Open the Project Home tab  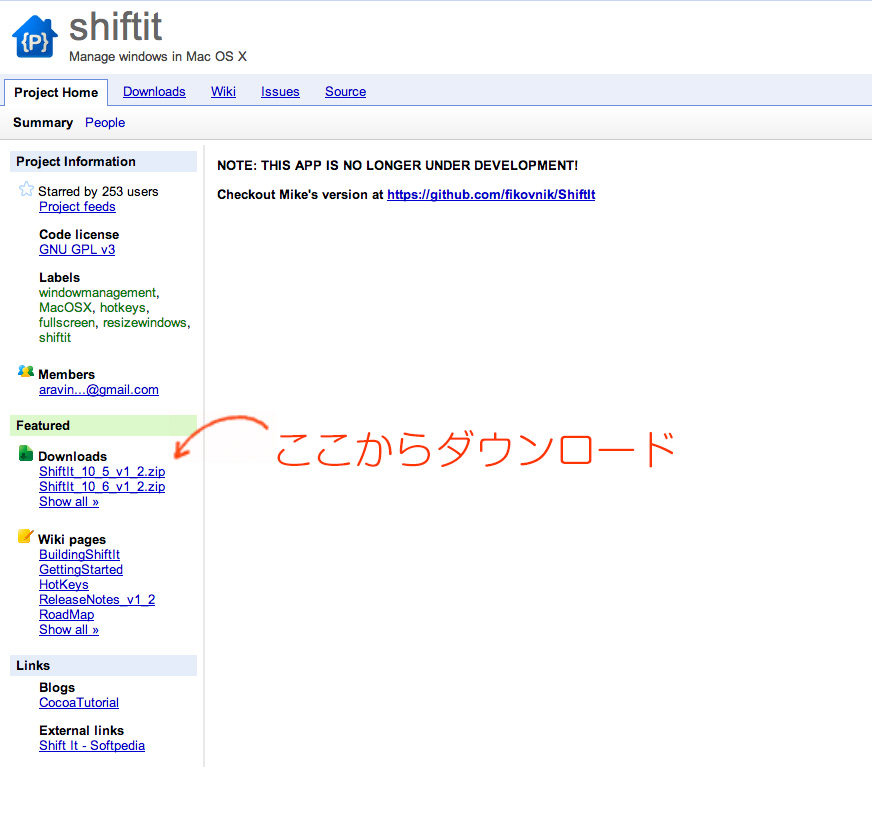point(56,92)
